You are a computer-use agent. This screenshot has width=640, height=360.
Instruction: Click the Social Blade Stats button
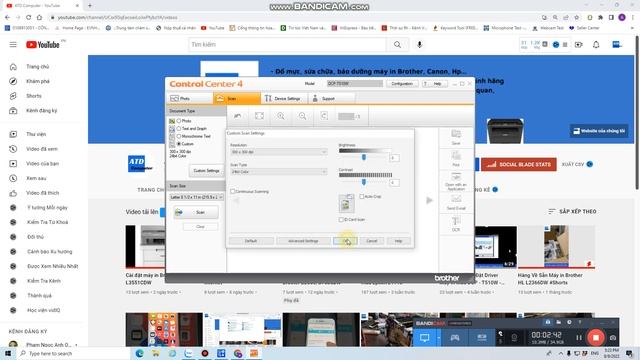point(519,164)
